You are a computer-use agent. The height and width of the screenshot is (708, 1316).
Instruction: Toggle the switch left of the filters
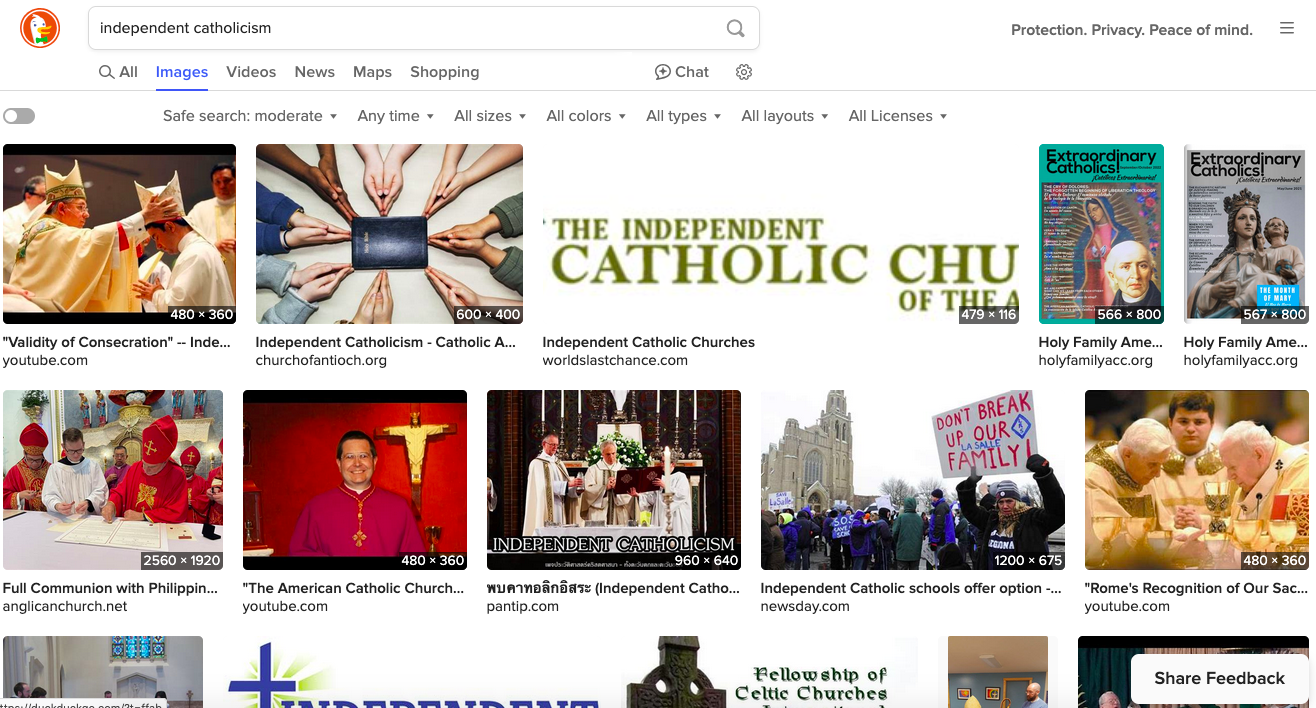click(x=19, y=116)
